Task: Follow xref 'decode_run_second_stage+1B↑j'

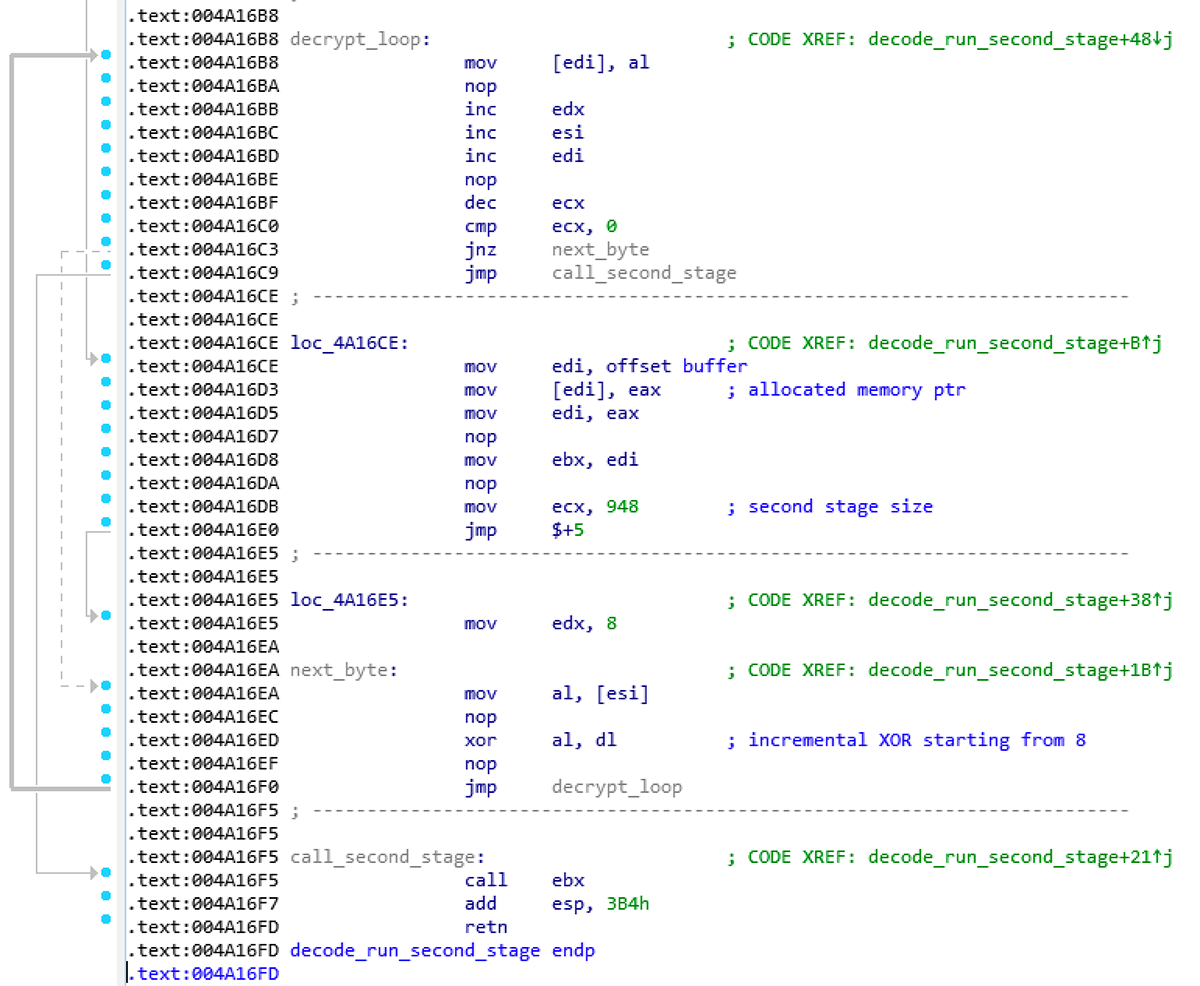Action: pyautogui.click(x=1020, y=670)
